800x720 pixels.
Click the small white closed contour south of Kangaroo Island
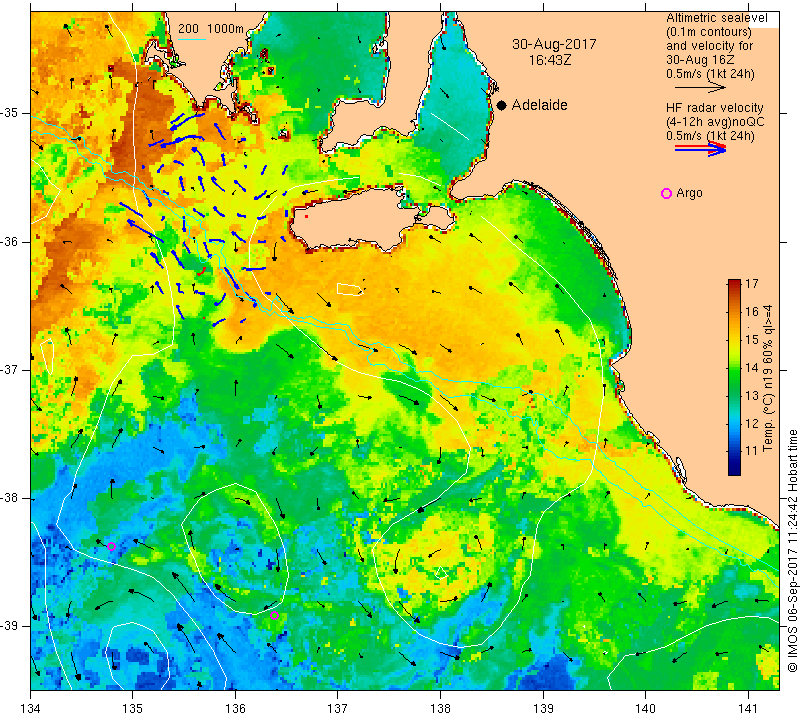[349, 289]
